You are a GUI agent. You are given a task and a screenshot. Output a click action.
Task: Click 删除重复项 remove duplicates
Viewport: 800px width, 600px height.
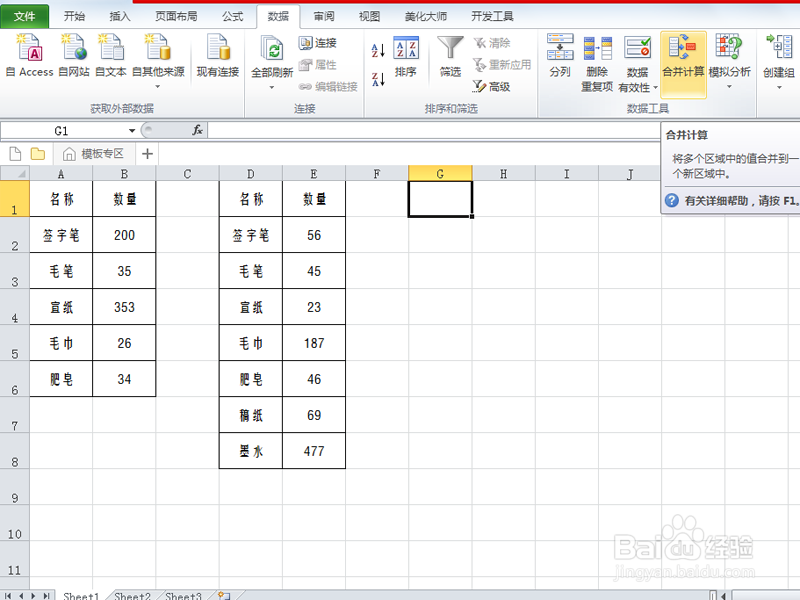click(597, 63)
